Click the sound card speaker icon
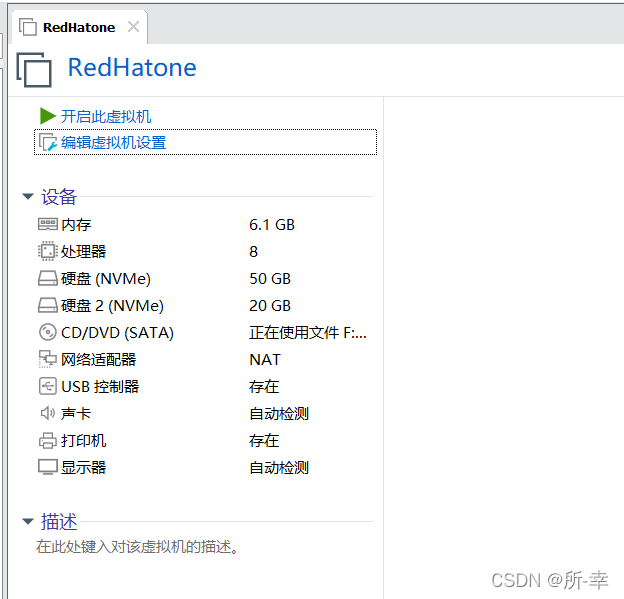Image resolution: width=624 pixels, height=599 pixels. click(48, 413)
